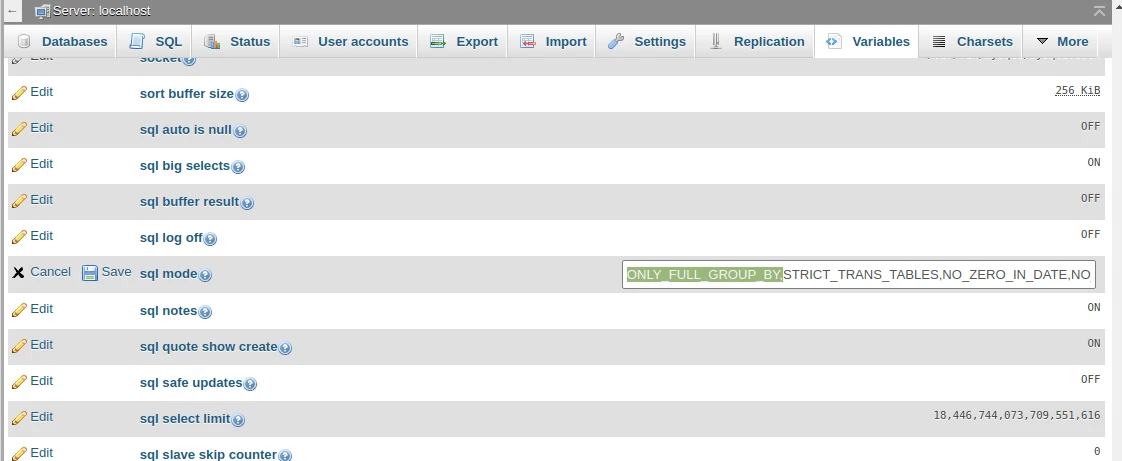Viewport: 1122px width, 461px height.
Task: Switch to the Databases tab
Action: (62, 41)
